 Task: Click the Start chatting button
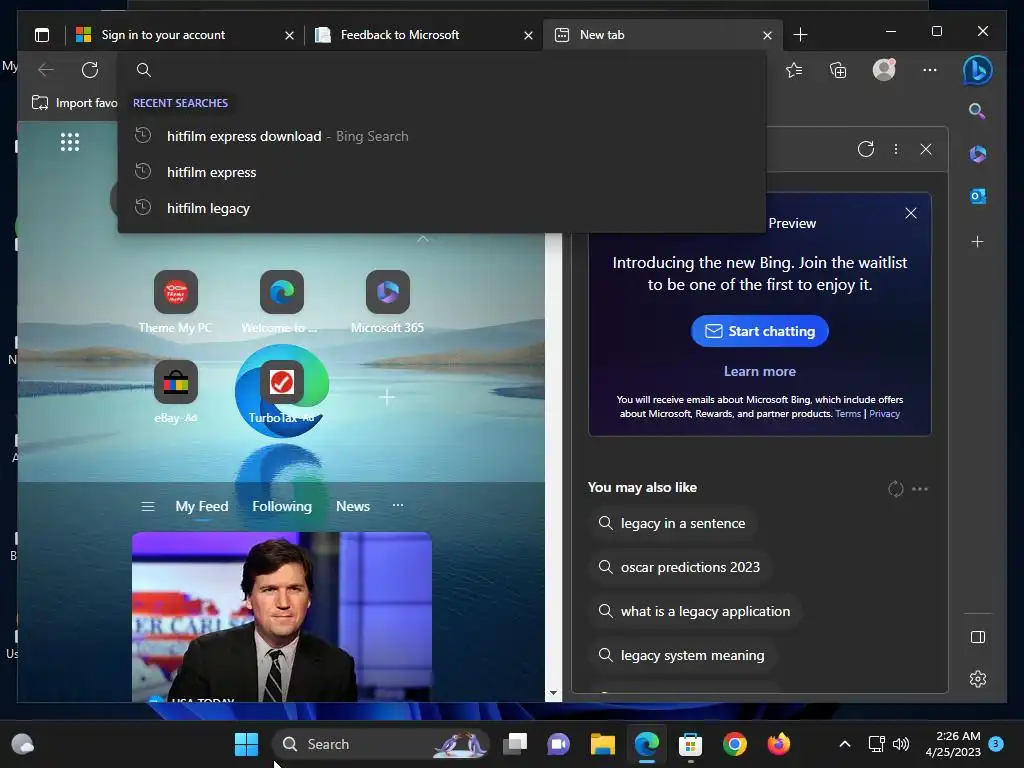[760, 331]
